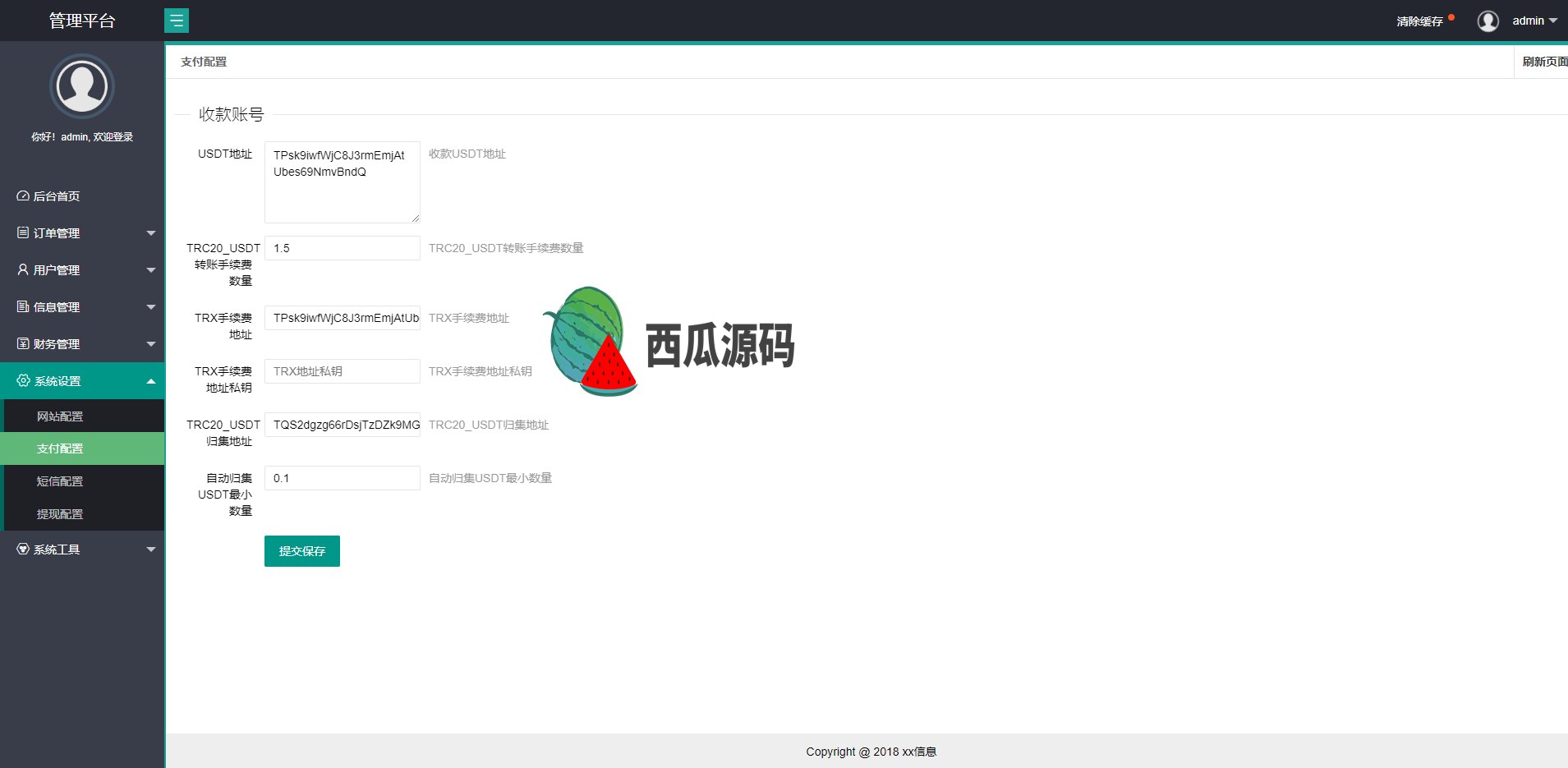Expand the 信息管理 menu arrow

point(151,307)
